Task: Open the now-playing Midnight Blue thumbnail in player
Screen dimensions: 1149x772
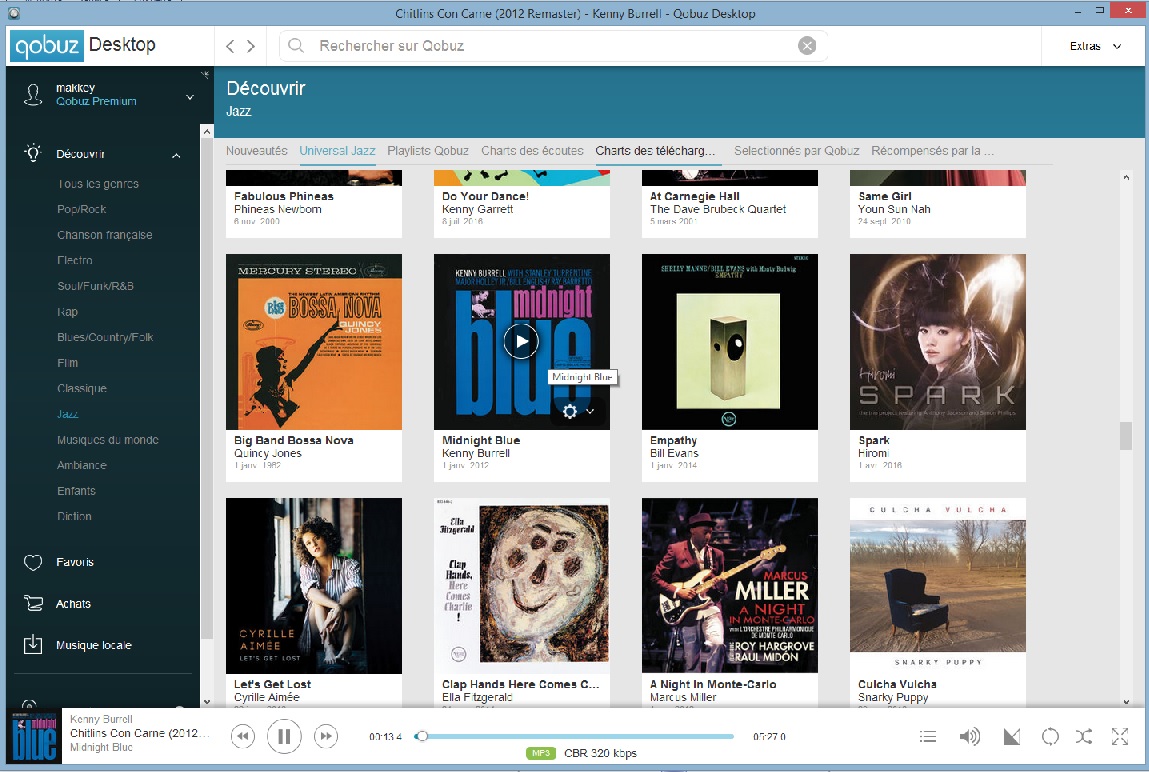Action: (34, 737)
